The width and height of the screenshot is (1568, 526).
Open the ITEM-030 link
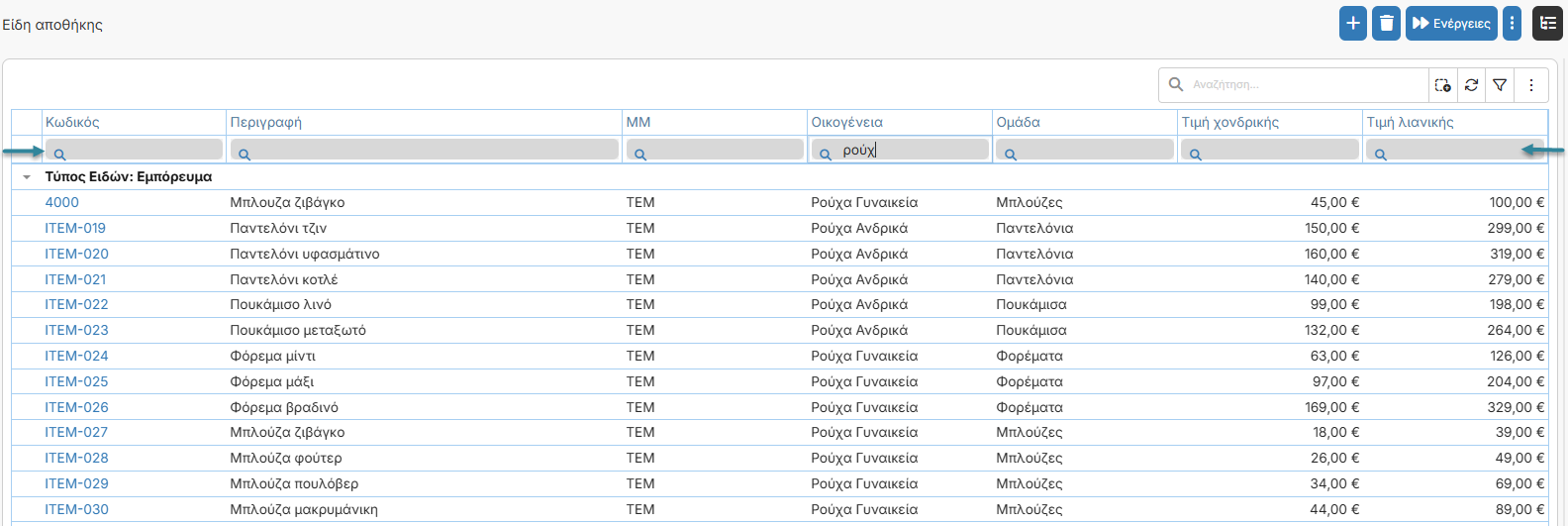(76, 509)
